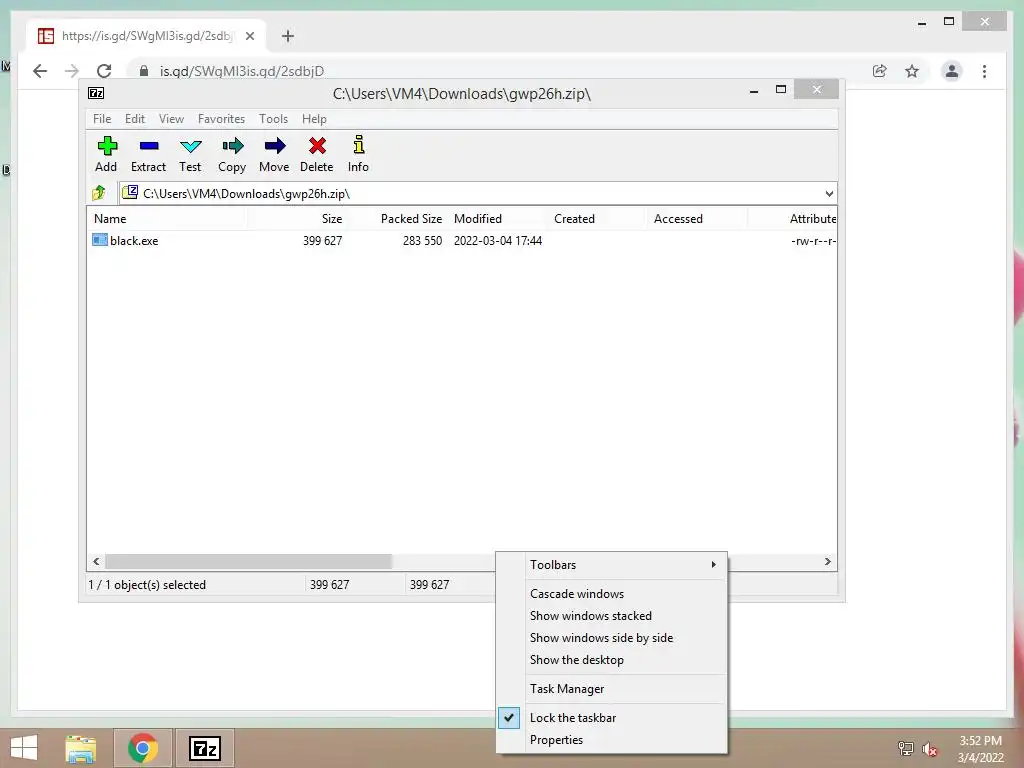Click the 7-Zip taskbar button
This screenshot has height=768, width=1024.
point(205,748)
